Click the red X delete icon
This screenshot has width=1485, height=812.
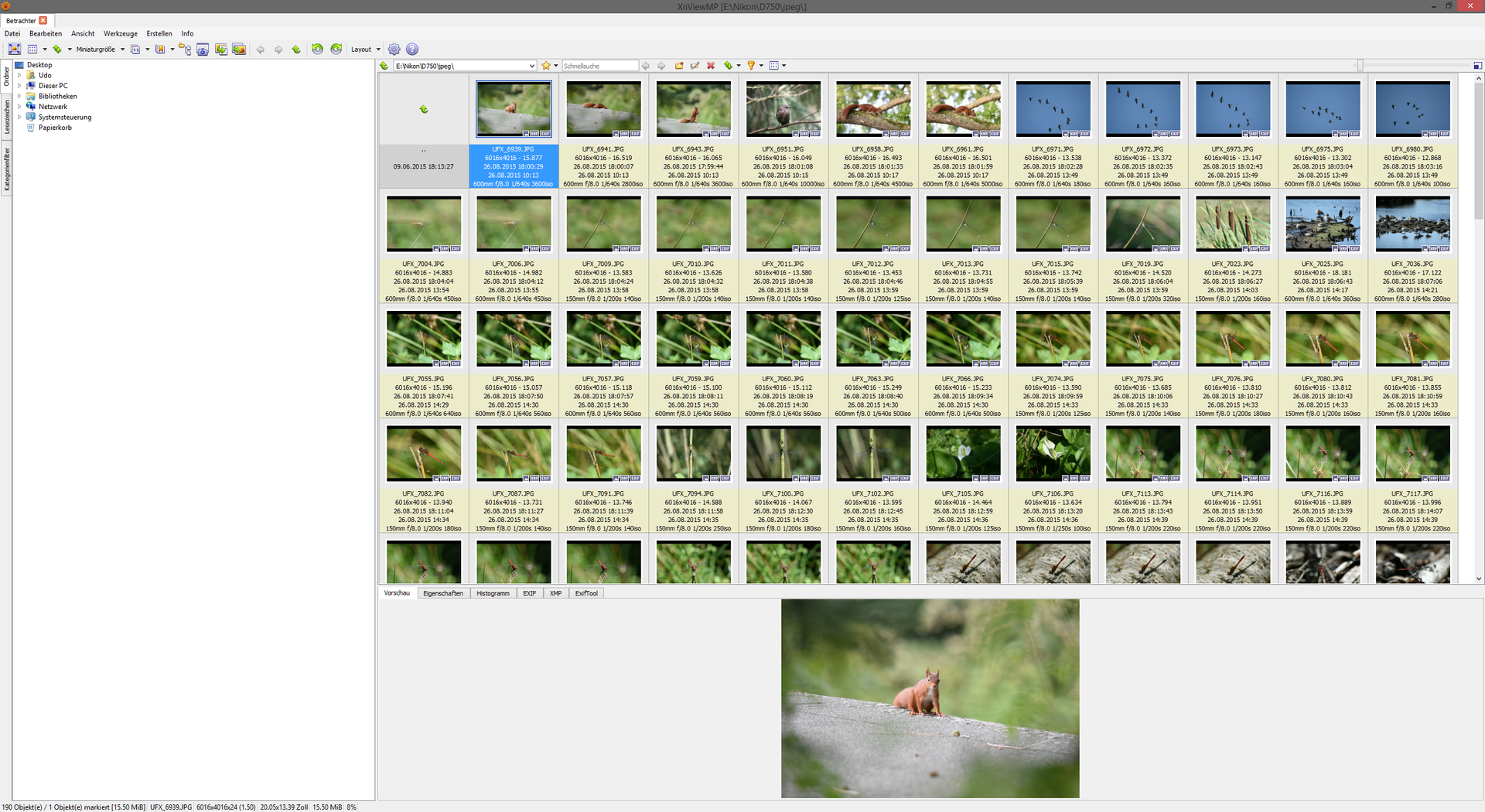(711, 66)
